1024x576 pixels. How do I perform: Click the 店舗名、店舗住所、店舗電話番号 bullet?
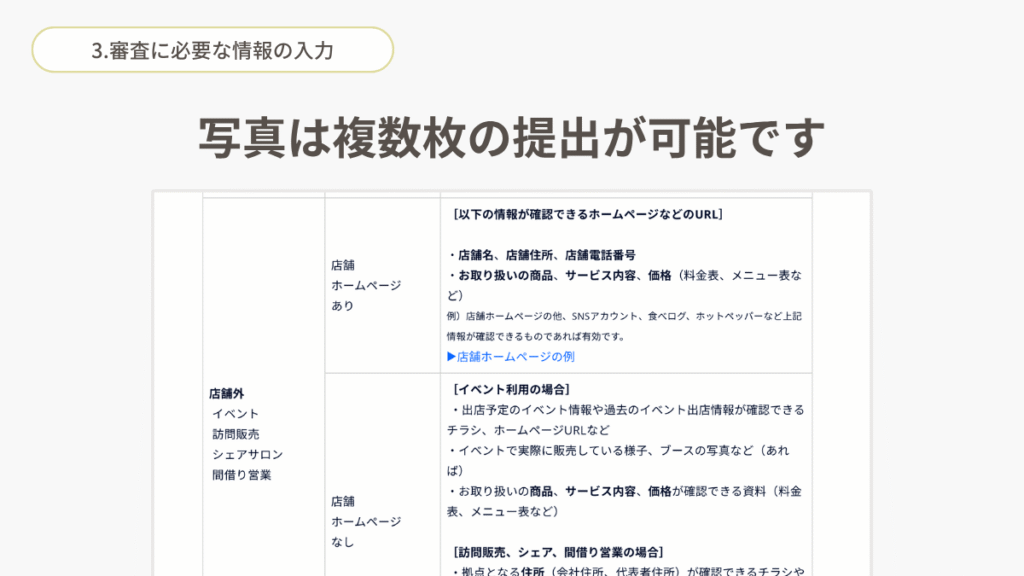pyautogui.click(x=541, y=255)
